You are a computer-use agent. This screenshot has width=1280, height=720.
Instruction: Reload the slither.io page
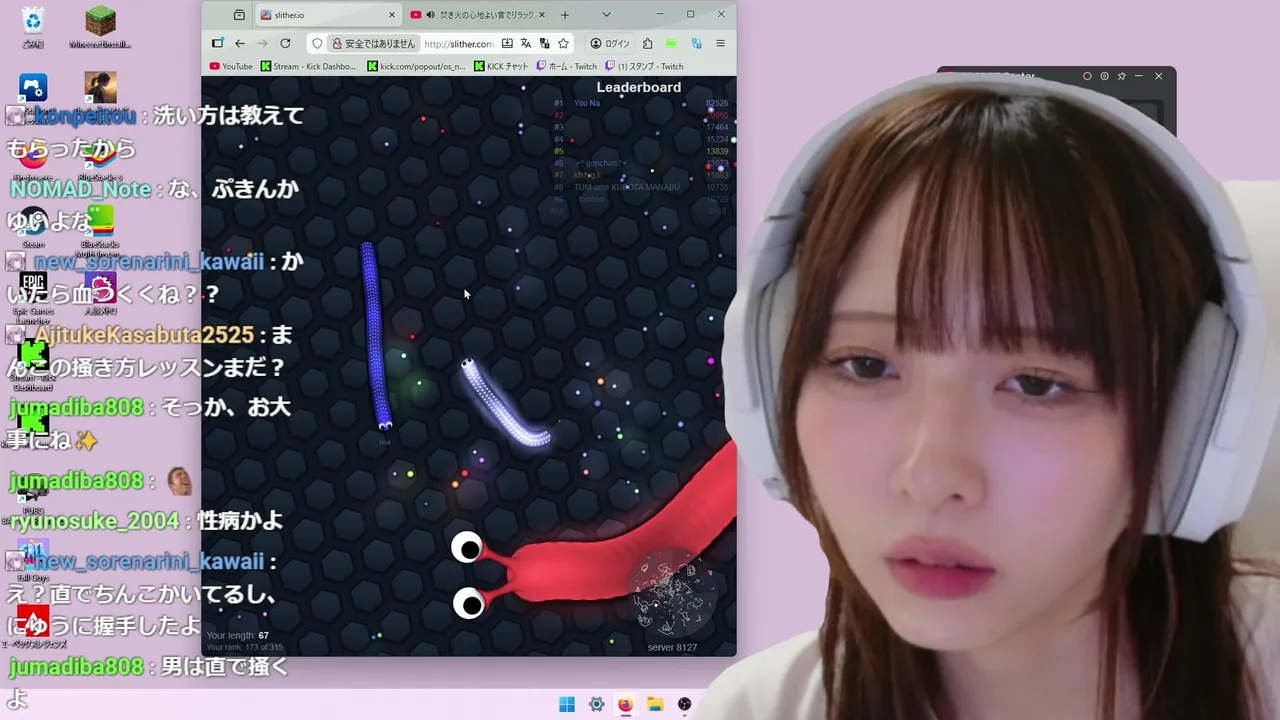285,43
